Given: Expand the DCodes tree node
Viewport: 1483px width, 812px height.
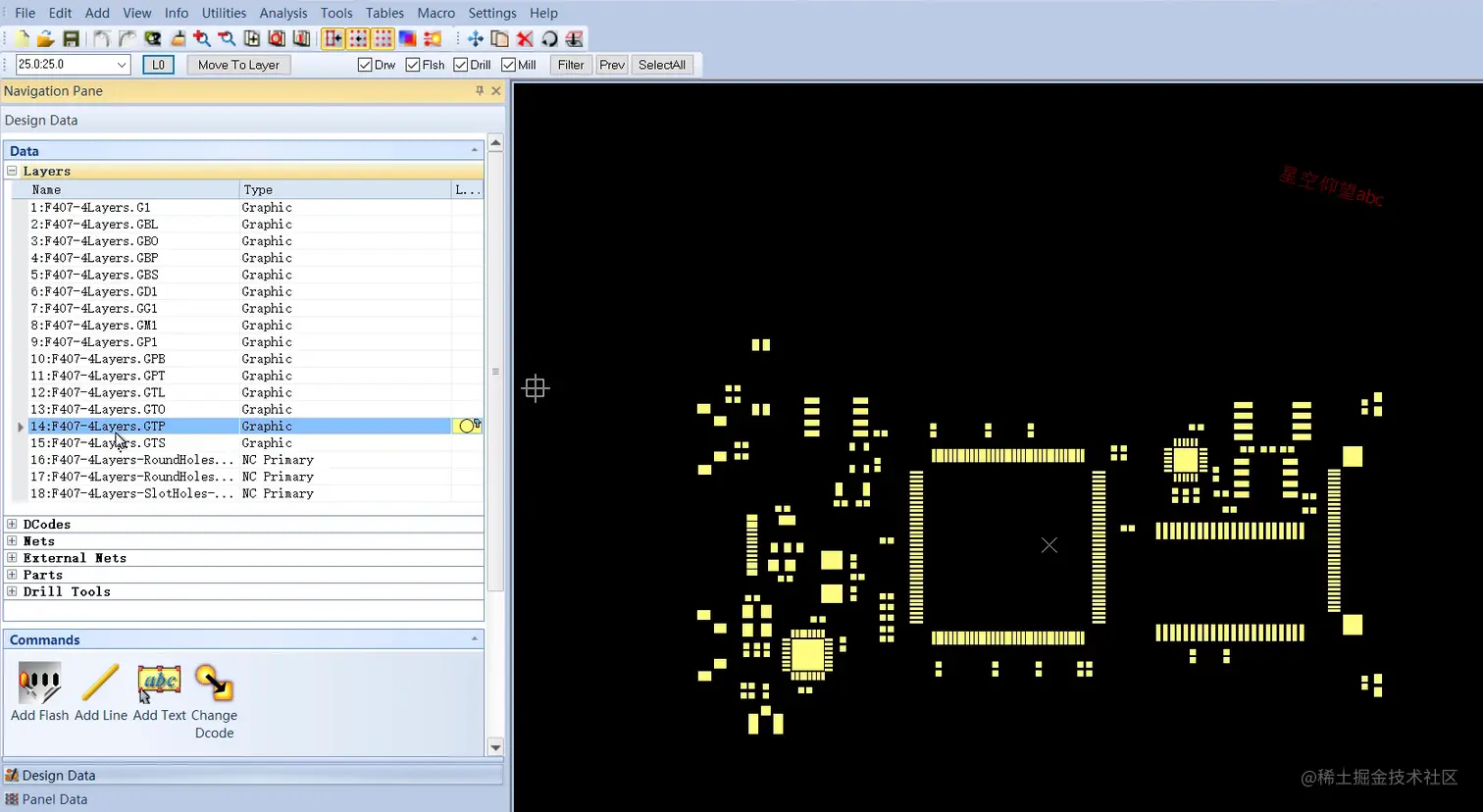Looking at the screenshot, I should point(12,524).
